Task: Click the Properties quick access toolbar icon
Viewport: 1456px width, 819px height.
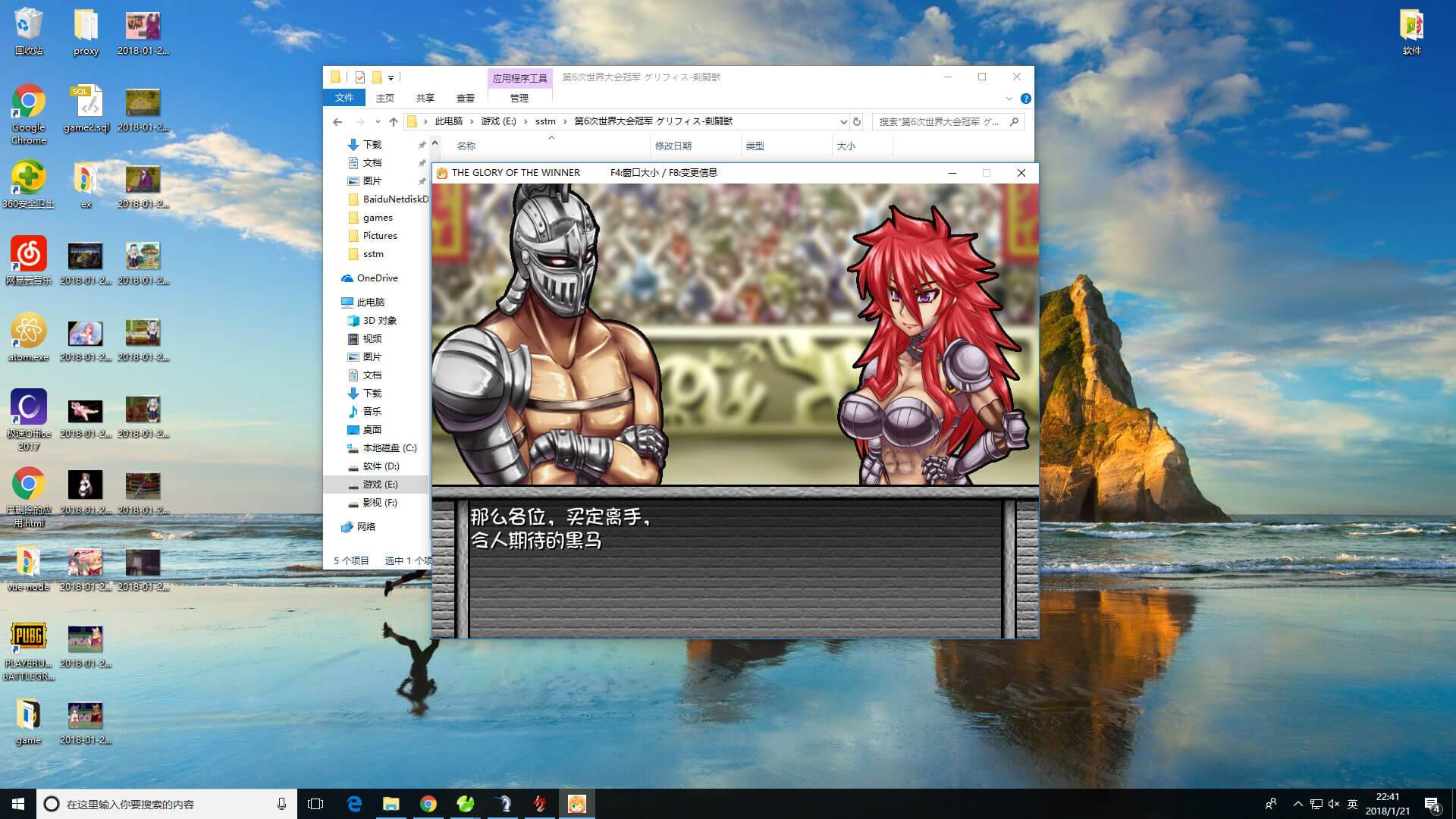Action: tap(360, 77)
